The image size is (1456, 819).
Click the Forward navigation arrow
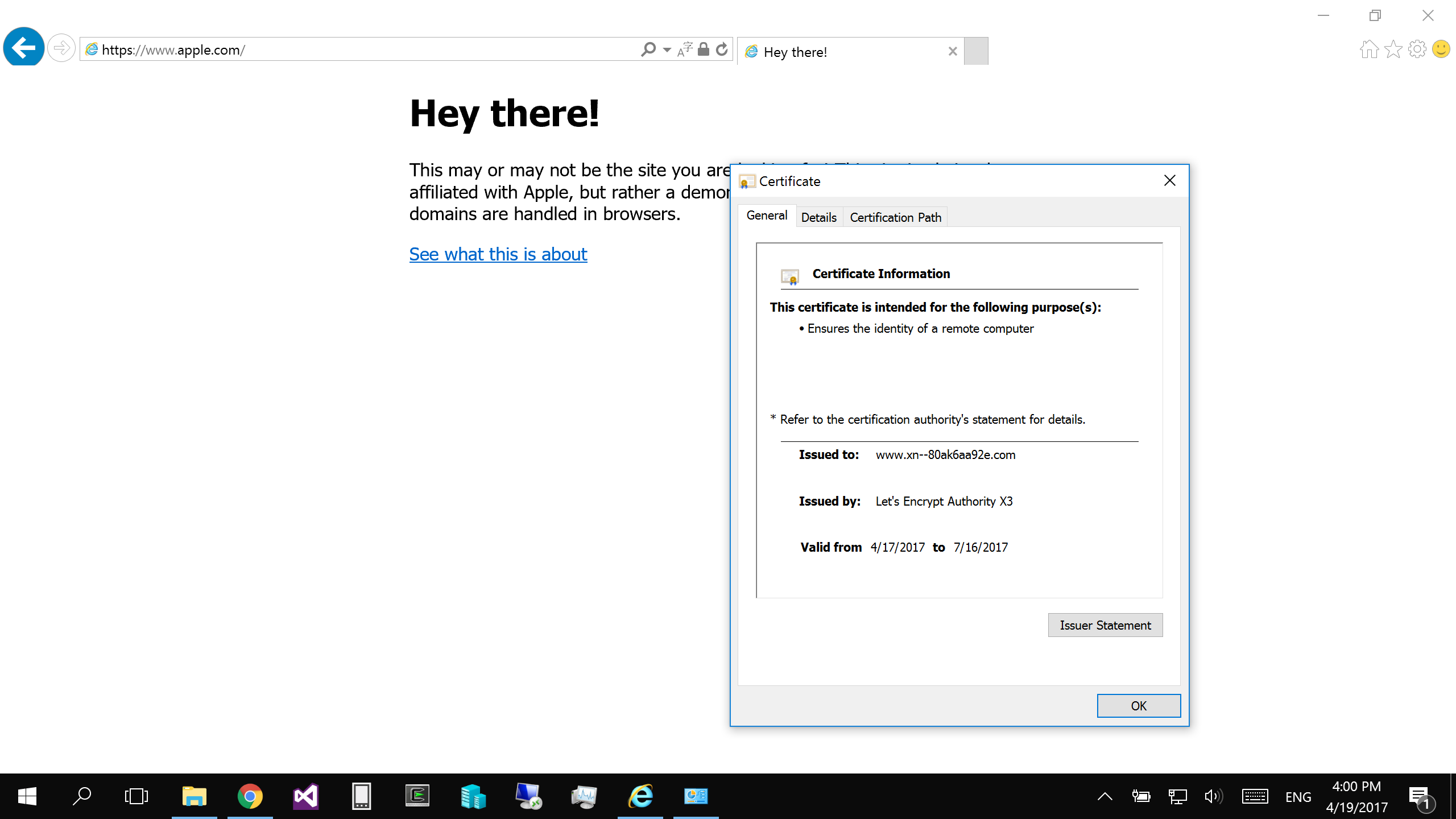pos(61,48)
